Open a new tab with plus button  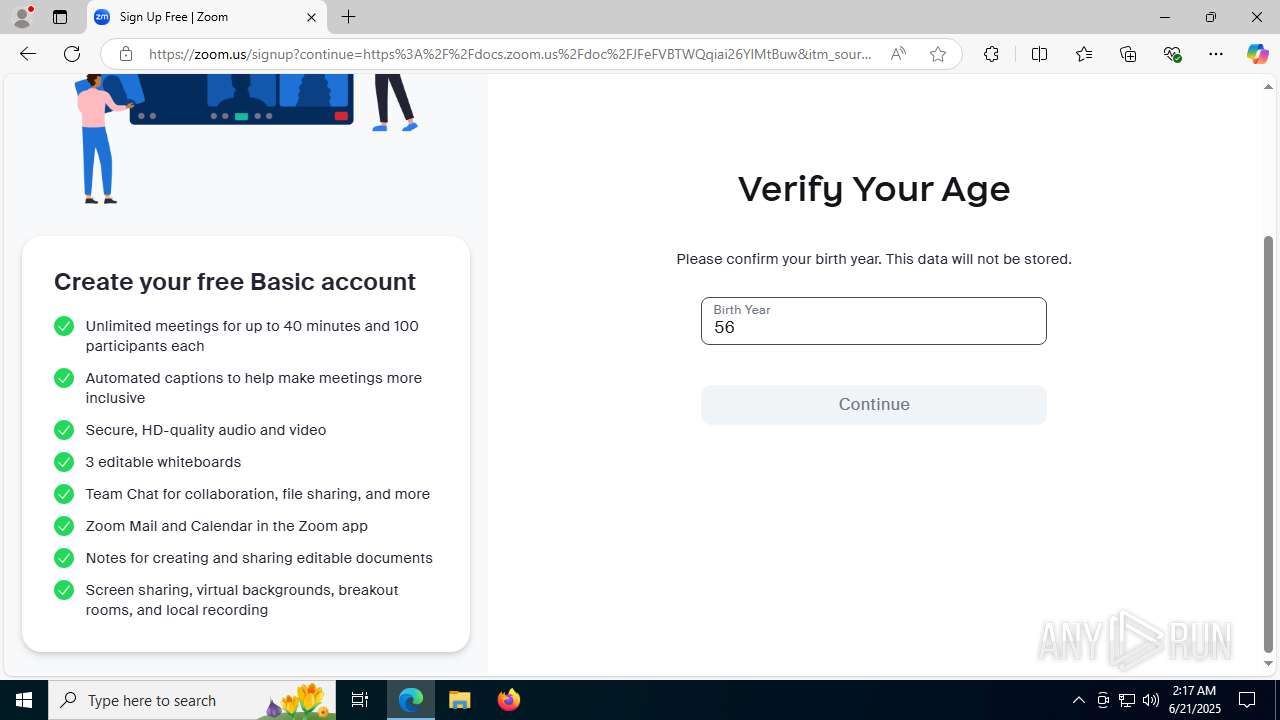click(x=348, y=17)
